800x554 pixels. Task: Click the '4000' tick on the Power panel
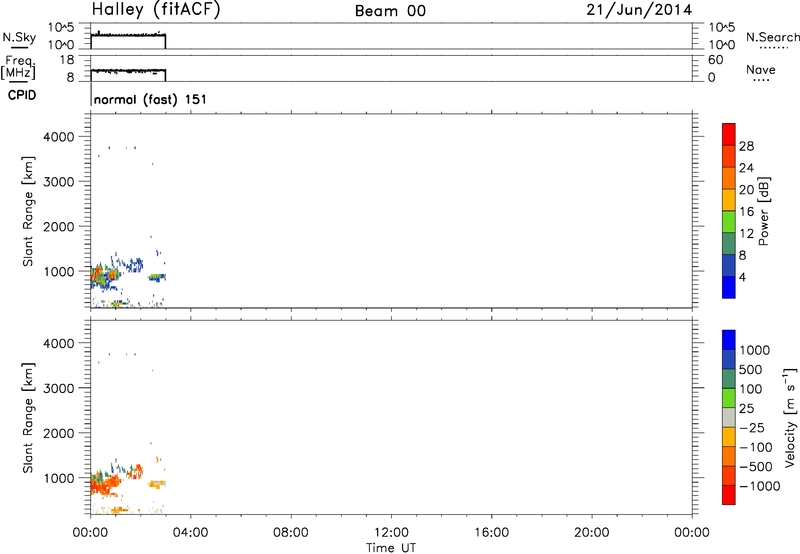pos(59,137)
